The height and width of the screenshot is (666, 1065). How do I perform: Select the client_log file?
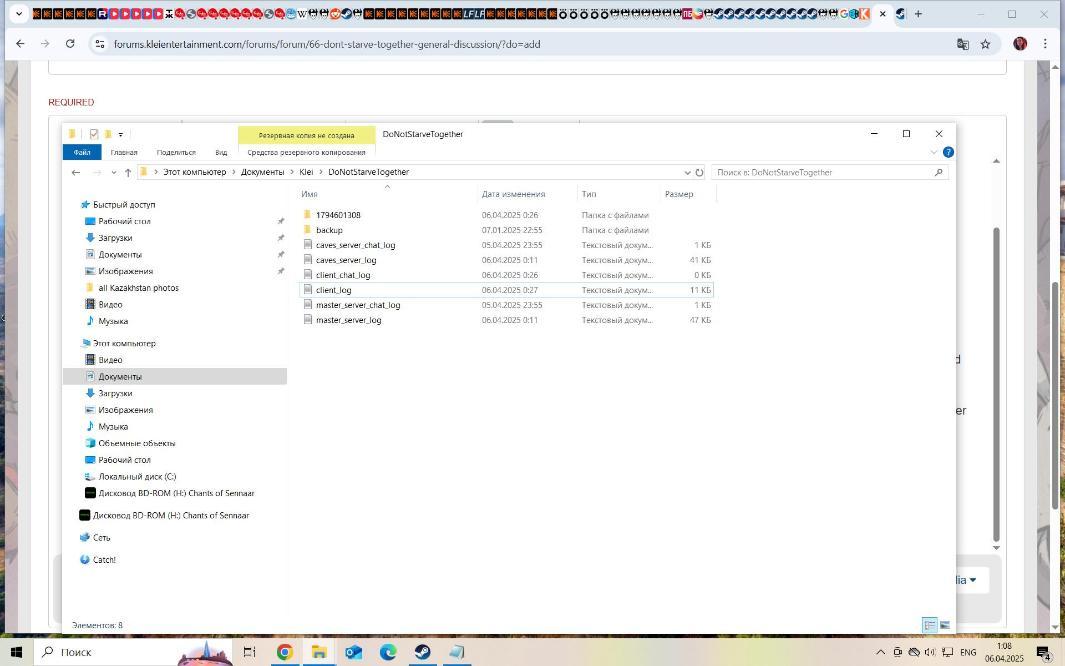[x=333, y=290]
